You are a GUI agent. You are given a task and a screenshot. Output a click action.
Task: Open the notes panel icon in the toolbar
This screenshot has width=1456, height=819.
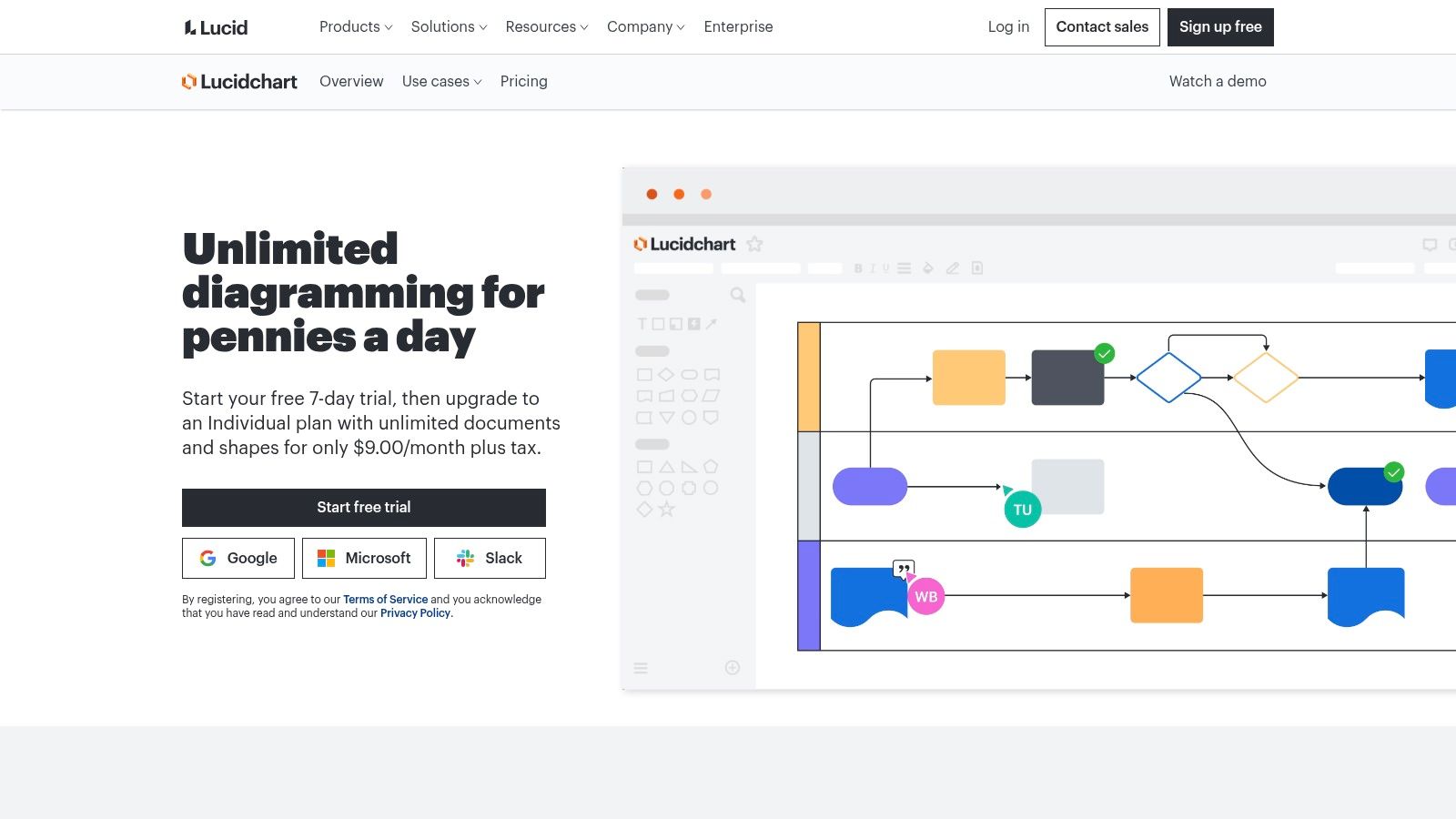click(x=976, y=268)
